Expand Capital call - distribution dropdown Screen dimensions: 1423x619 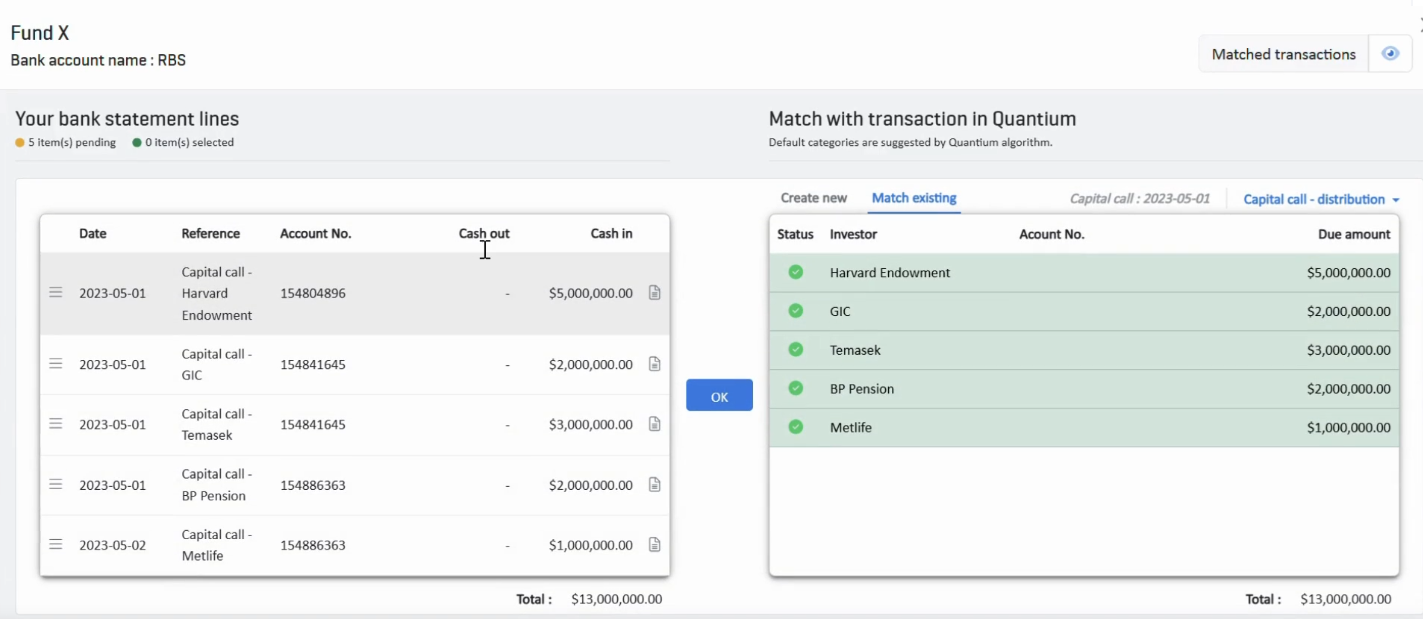[x=1320, y=199]
